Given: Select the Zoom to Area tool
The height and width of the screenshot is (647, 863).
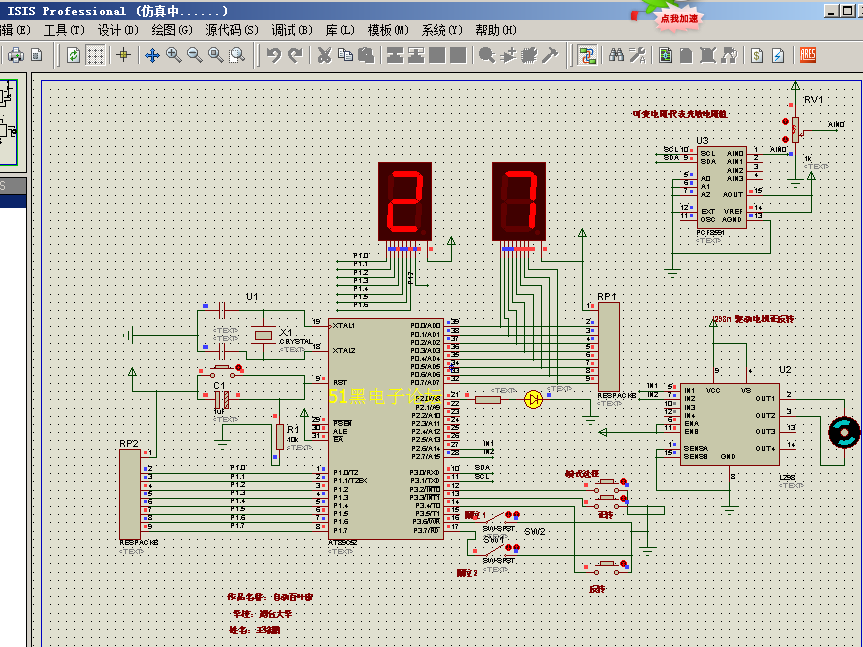Looking at the screenshot, I should tap(237, 55).
